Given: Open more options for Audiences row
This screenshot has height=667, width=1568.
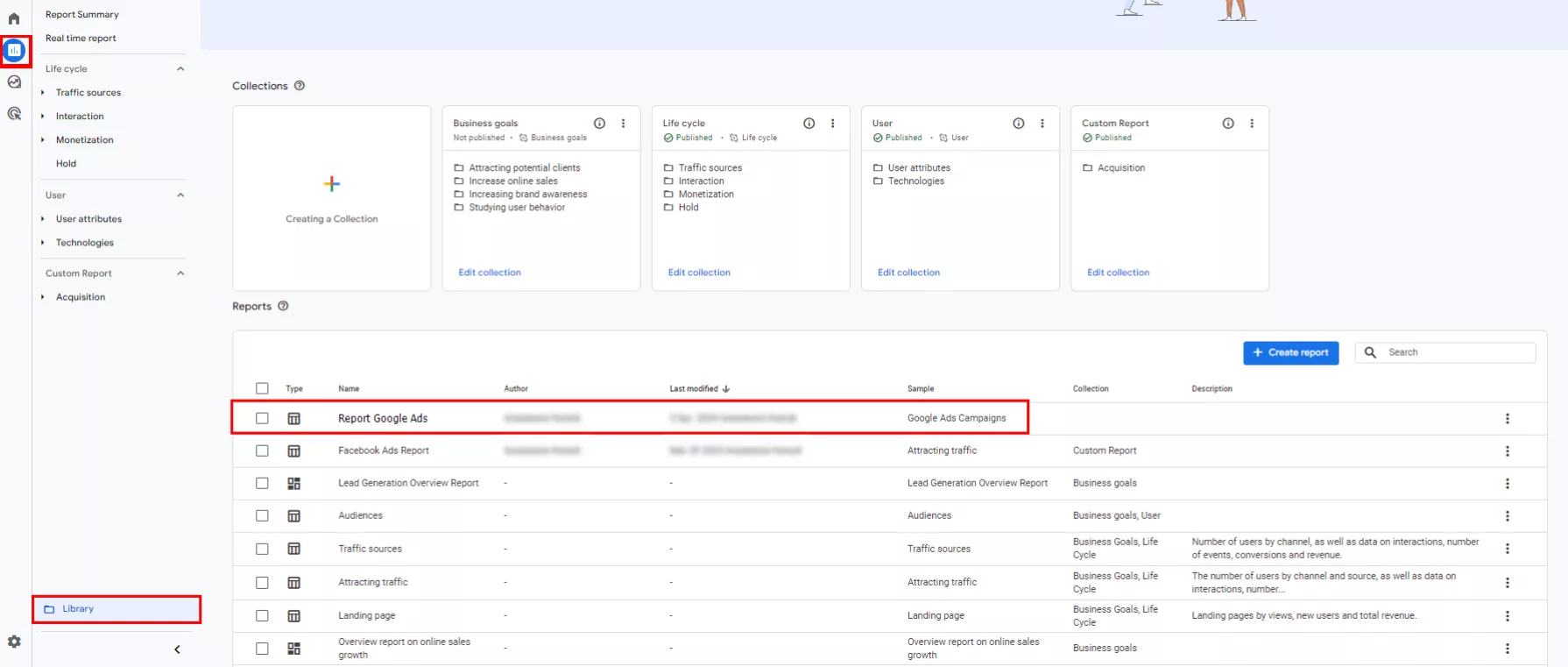Looking at the screenshot, I should pos(1508,516).
